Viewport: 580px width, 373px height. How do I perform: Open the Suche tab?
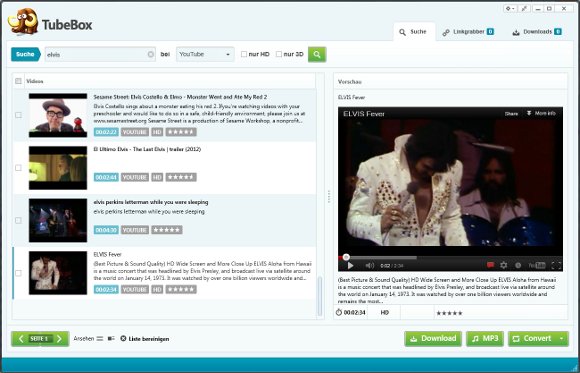(x=413, y=32)
